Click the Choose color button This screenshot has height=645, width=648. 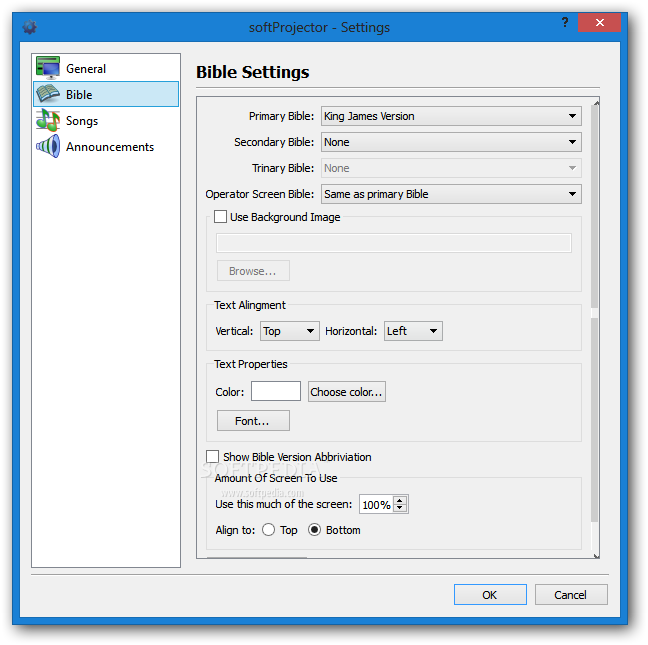point(347,392)
